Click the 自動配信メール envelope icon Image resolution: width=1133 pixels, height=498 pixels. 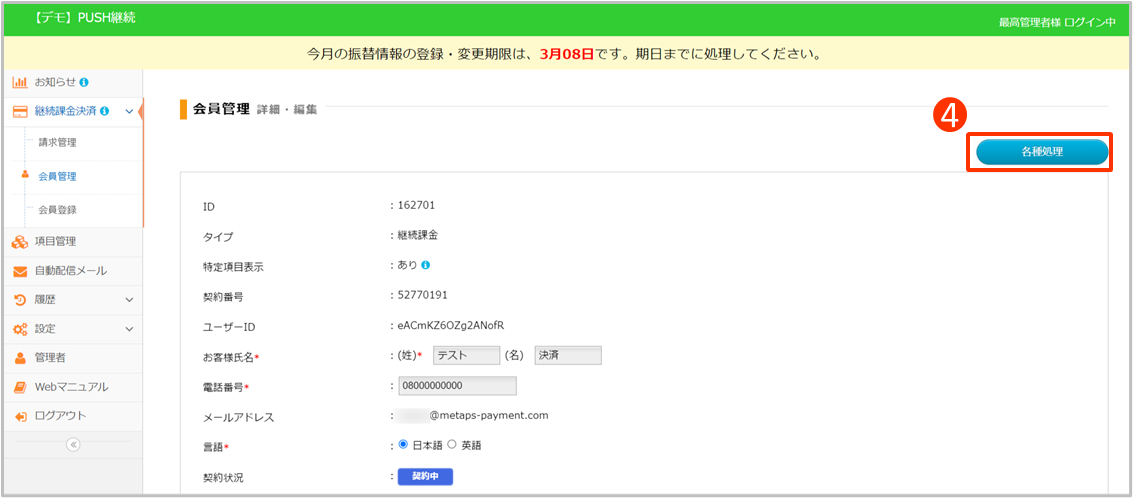pos(20,271)
